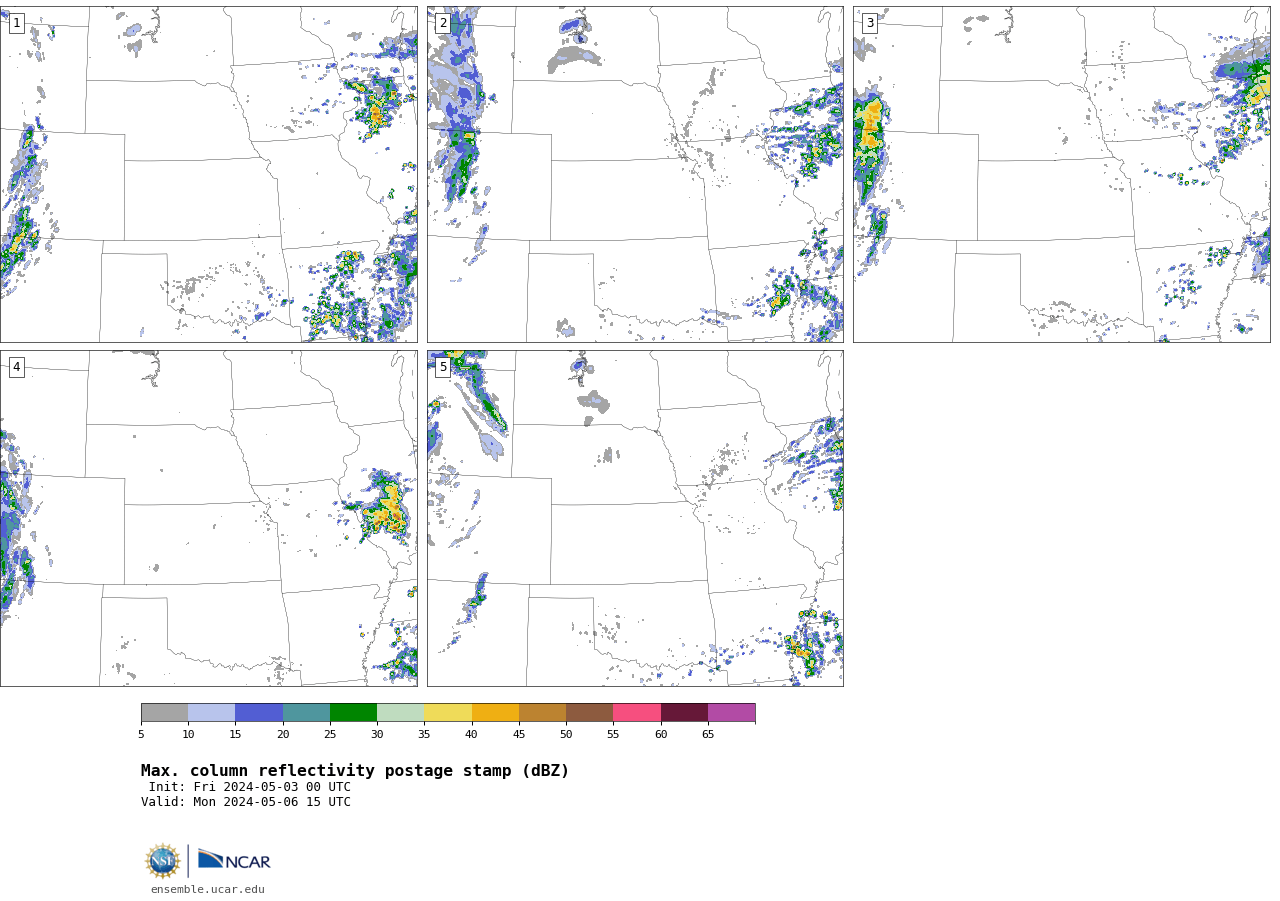Click the colorbar tick label 5
Image resolution: width=1280 pixels, height=901 pixels.
(x=141, y=735)
